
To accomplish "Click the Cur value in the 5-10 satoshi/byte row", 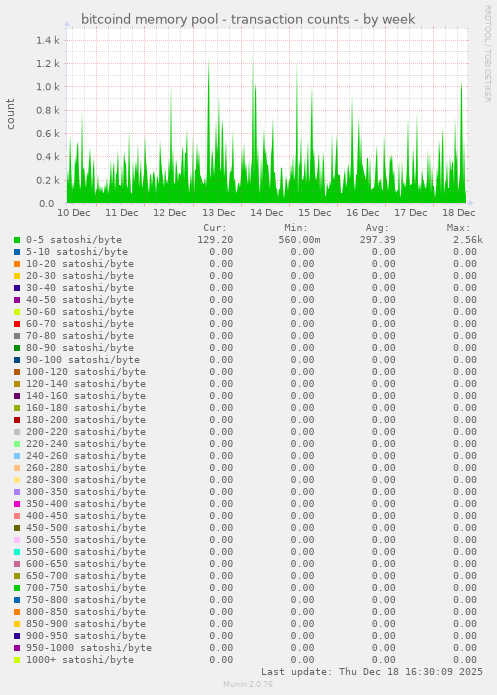I will pyautogui.click(x=221, y=252).
